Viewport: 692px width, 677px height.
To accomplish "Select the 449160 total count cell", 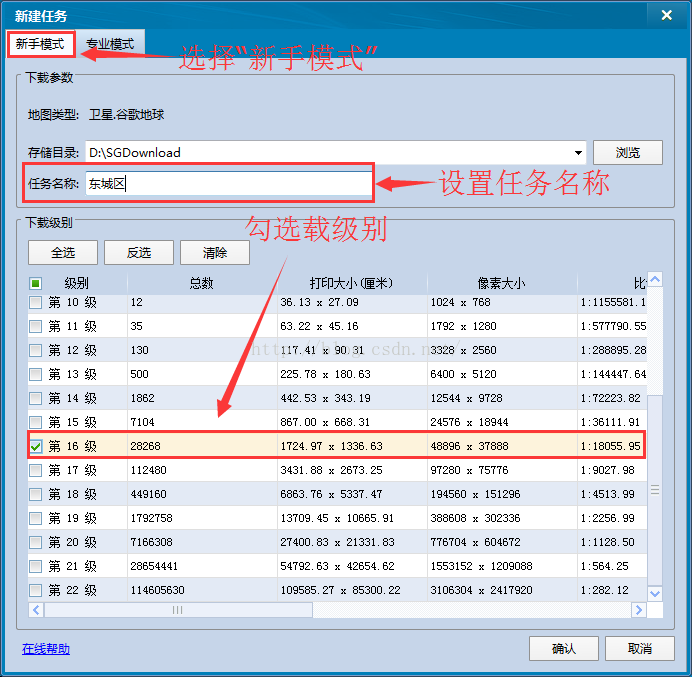I will click(202, 494).
